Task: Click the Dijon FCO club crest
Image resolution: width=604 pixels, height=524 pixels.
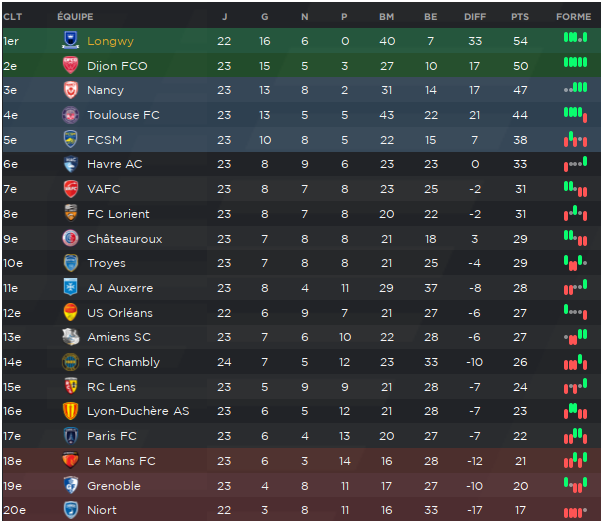Action: 70,65
